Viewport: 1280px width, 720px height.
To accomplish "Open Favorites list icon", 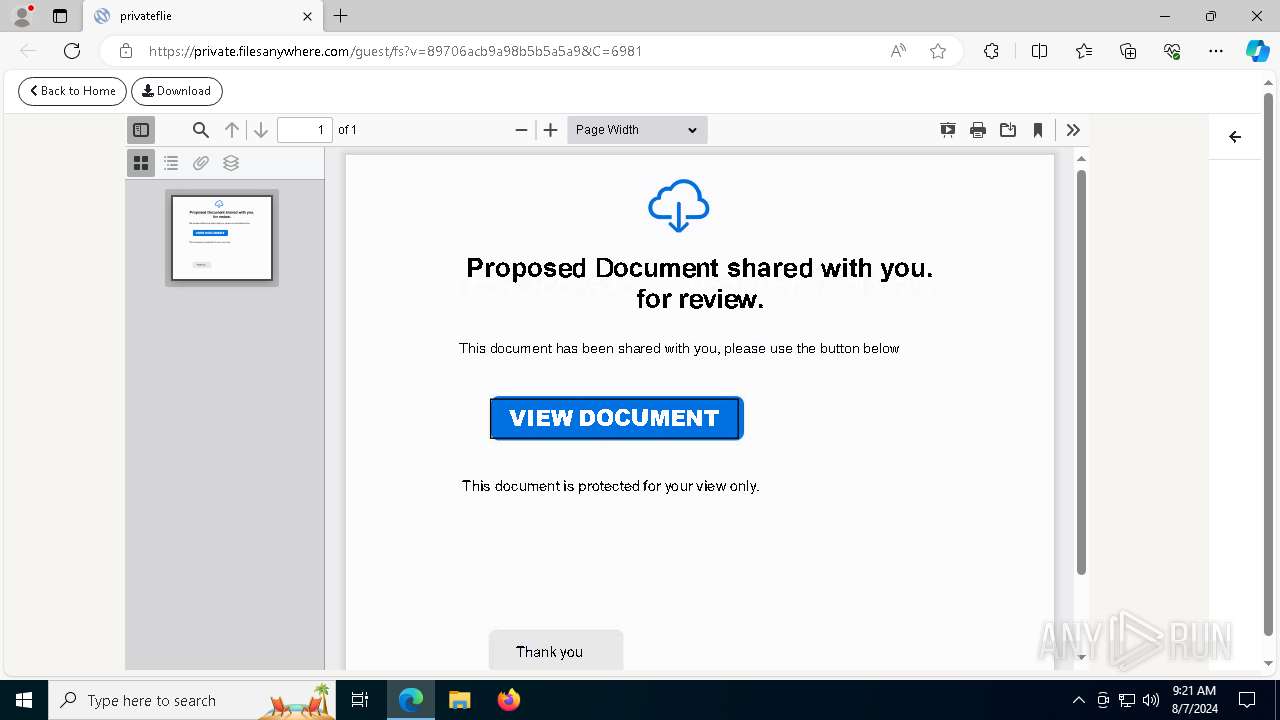I will (x=1084, y=51).
